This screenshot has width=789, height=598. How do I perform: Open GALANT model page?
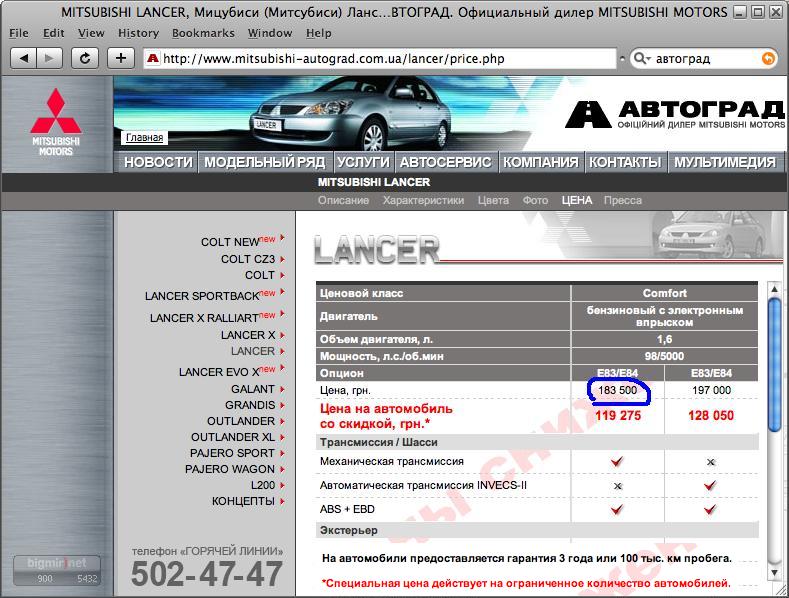point(253,389)
